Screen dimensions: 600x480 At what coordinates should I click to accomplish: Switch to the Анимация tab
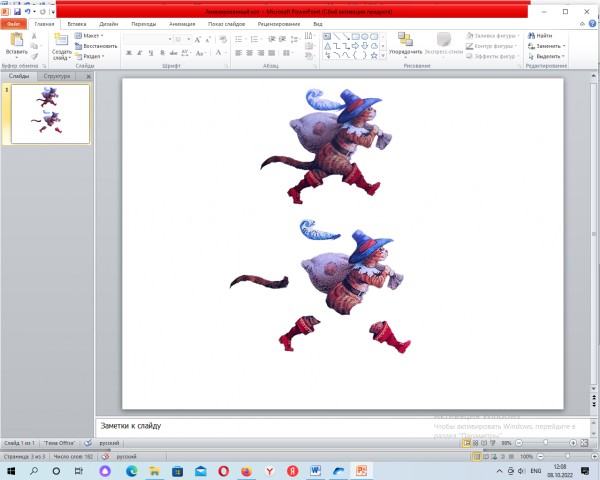click(182, 24)
